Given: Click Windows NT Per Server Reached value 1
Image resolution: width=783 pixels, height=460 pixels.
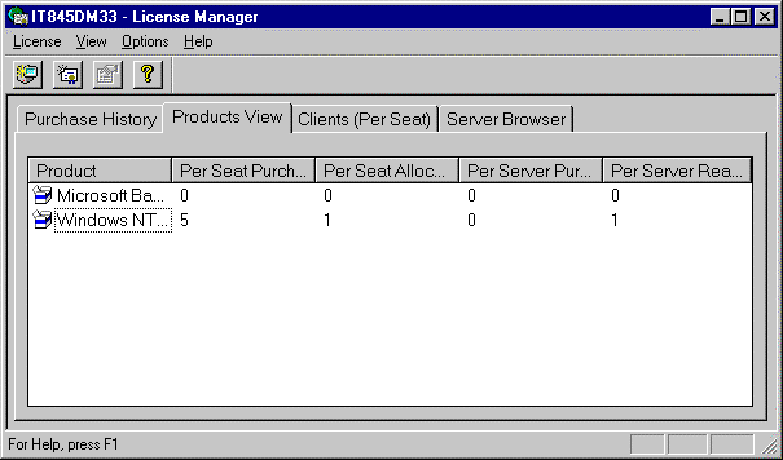Looking at the screenshot, I should pos(615,220).
